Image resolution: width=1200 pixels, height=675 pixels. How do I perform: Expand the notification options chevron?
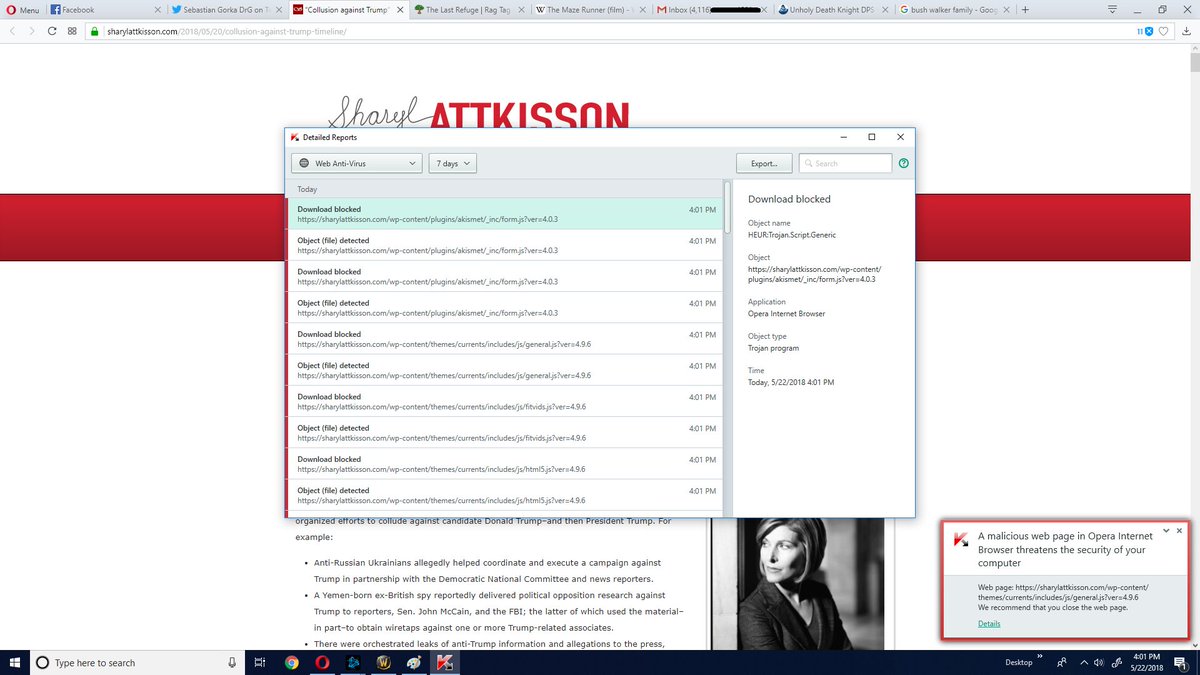(1166, 530)
